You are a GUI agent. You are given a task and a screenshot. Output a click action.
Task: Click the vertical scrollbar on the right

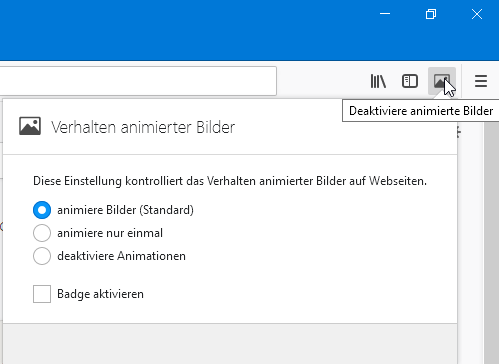click(x=491, y=243)
